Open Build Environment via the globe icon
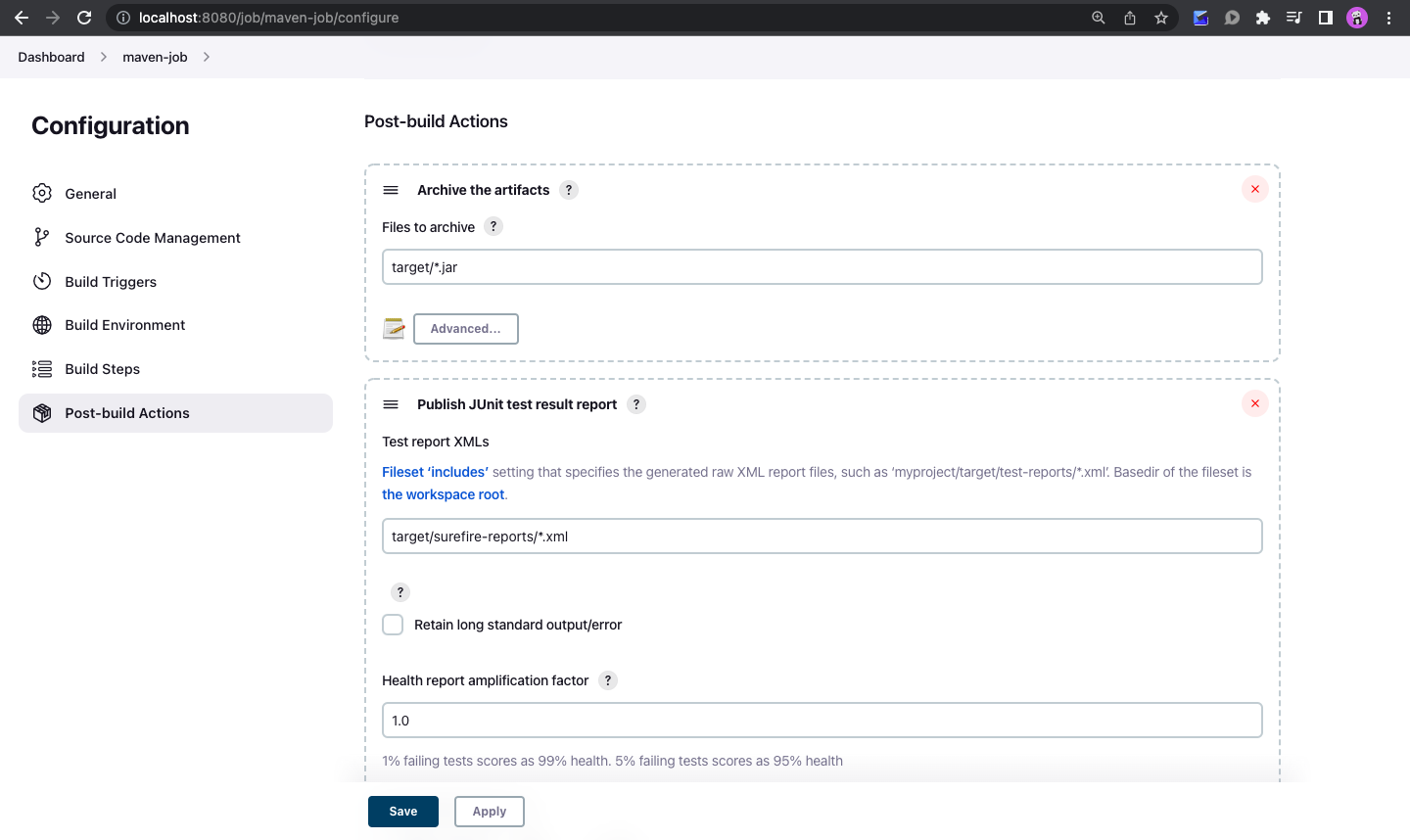 coord(40,324)
